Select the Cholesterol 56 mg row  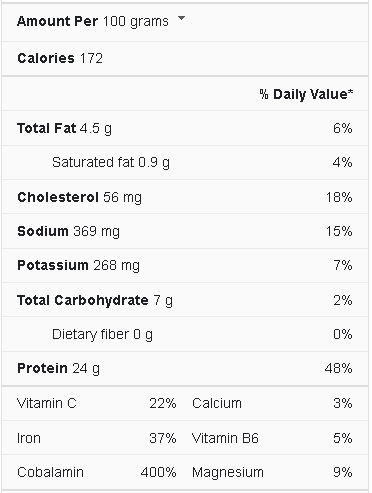click(185, 197)
